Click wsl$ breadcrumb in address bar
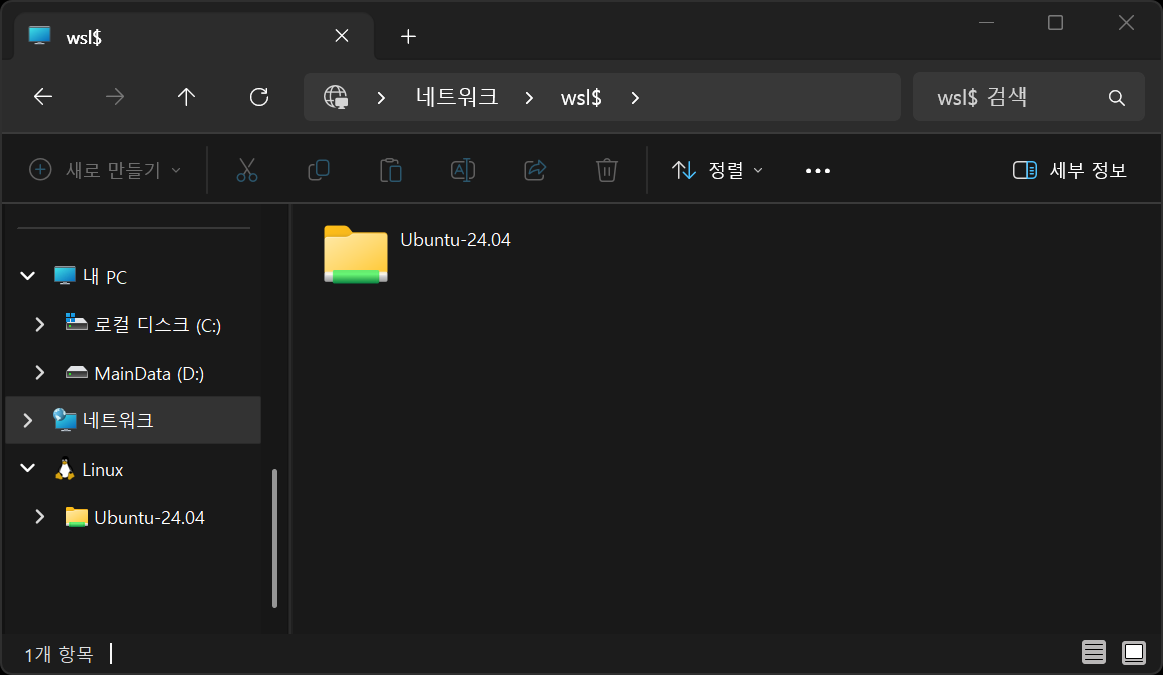The height and width of the screenshot is (675, 1163). pos(581,98)
